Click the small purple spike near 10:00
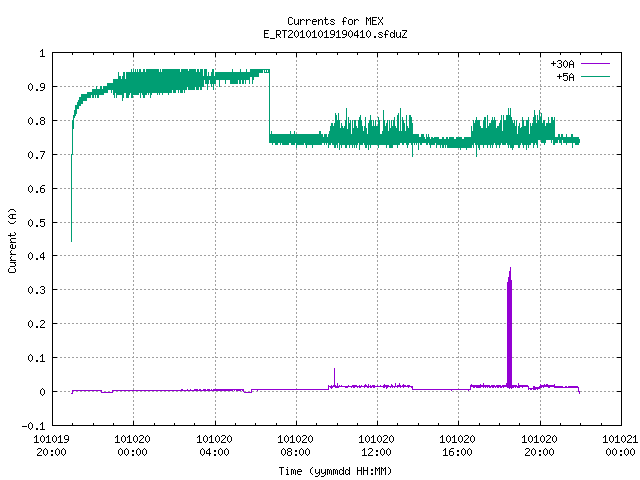The width and height of the screenshot is (640, 480). [335, 376]
